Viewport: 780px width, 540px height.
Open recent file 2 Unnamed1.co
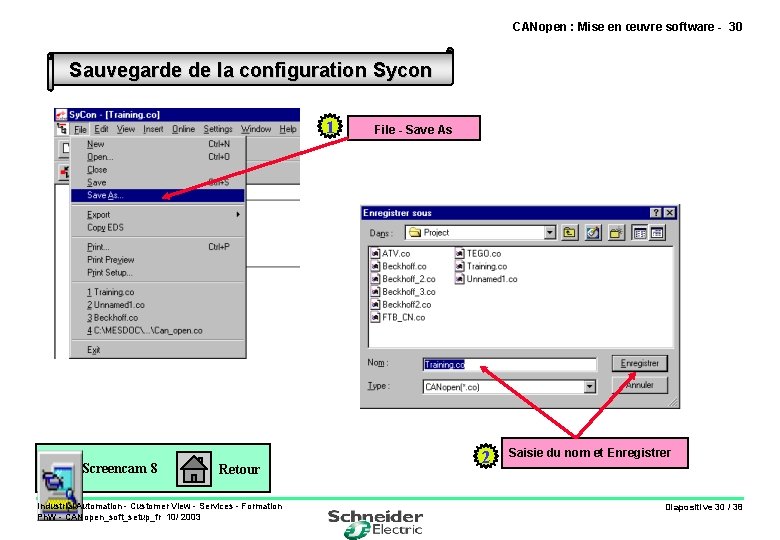pos(158,305)
